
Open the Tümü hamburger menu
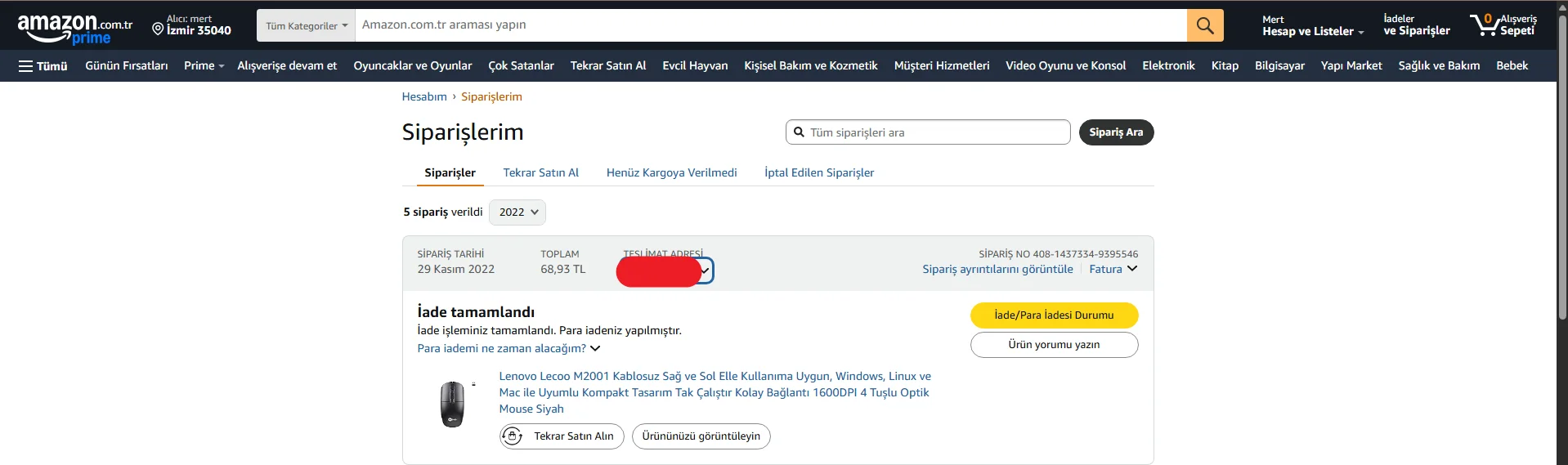coord(43,66)
